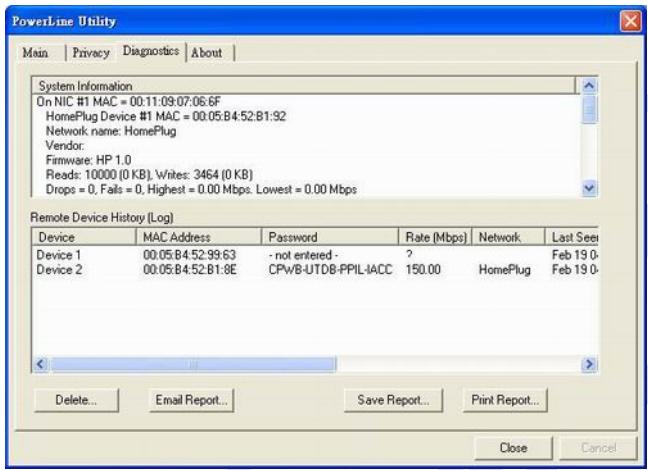Viewport: 648px width, 470px height.
Task: Open the Privacy tab
Action: click(x=91, y=53)
